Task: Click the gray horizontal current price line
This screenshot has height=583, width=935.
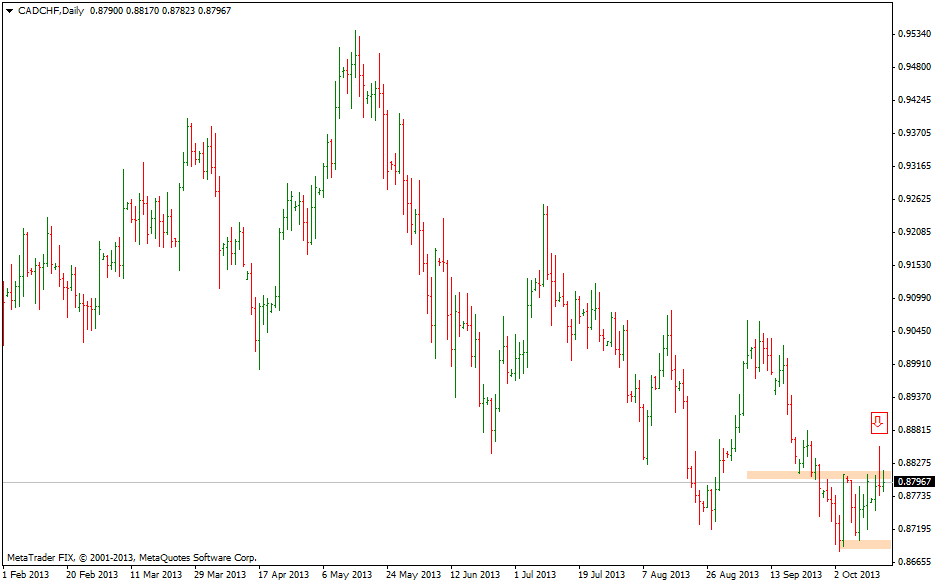Action: pos(400,482)
